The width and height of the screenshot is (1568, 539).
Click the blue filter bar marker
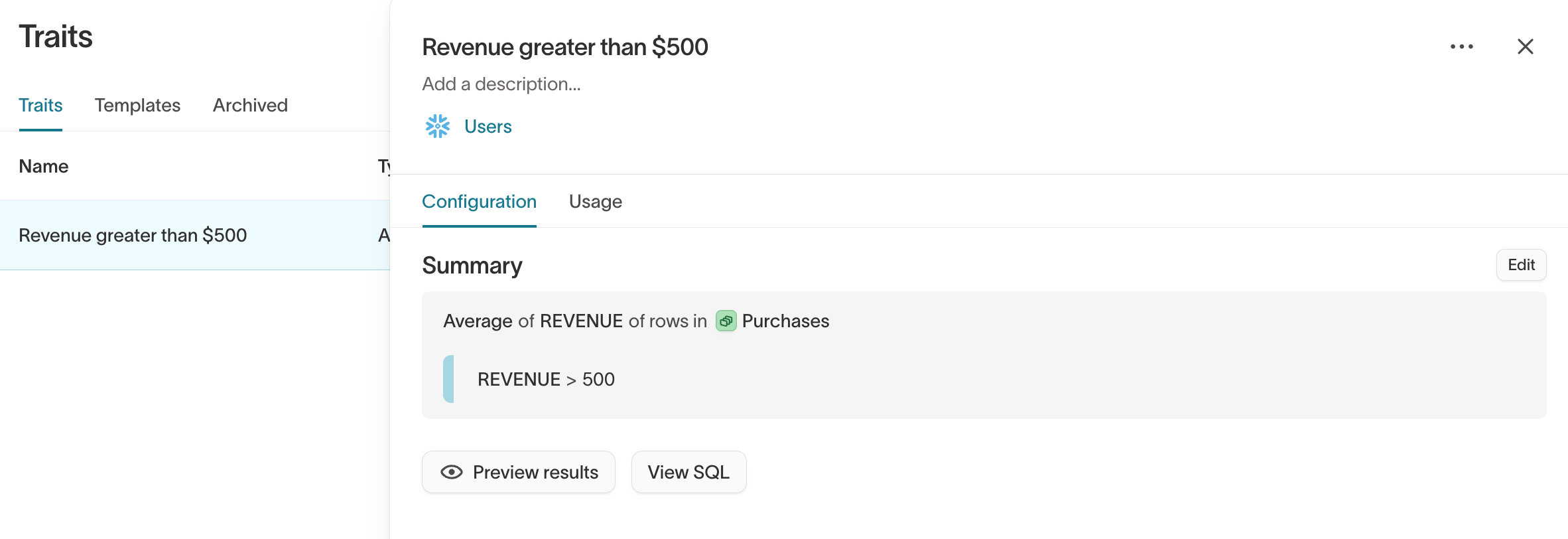(448, 379)
